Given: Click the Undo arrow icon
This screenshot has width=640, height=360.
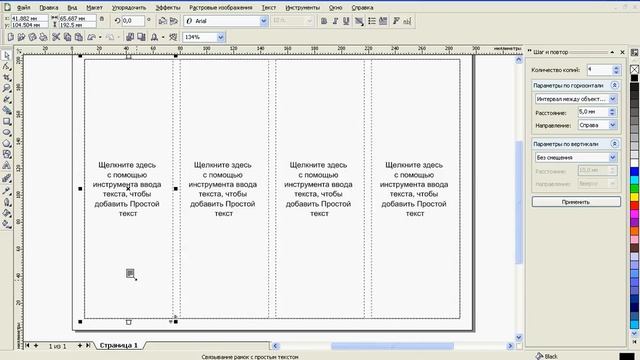Looking at the screenshot, I should (x=91, y=37).
